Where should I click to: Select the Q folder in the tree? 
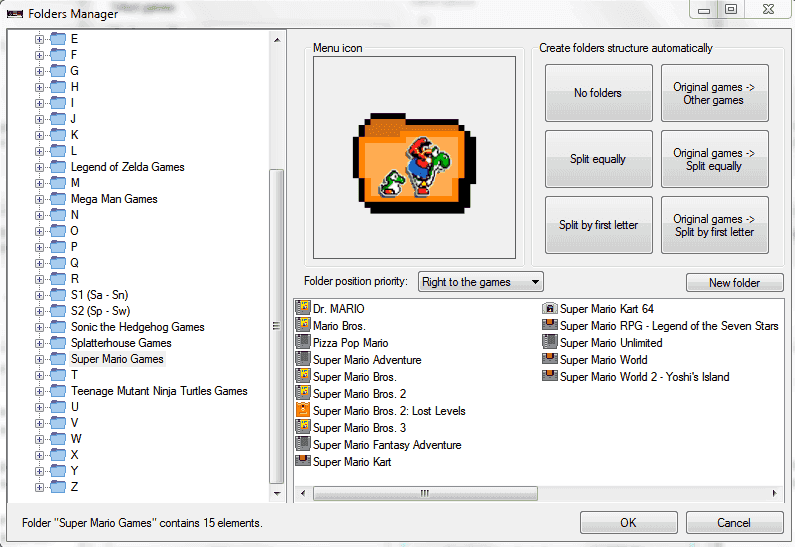click(x=75, y=263)
